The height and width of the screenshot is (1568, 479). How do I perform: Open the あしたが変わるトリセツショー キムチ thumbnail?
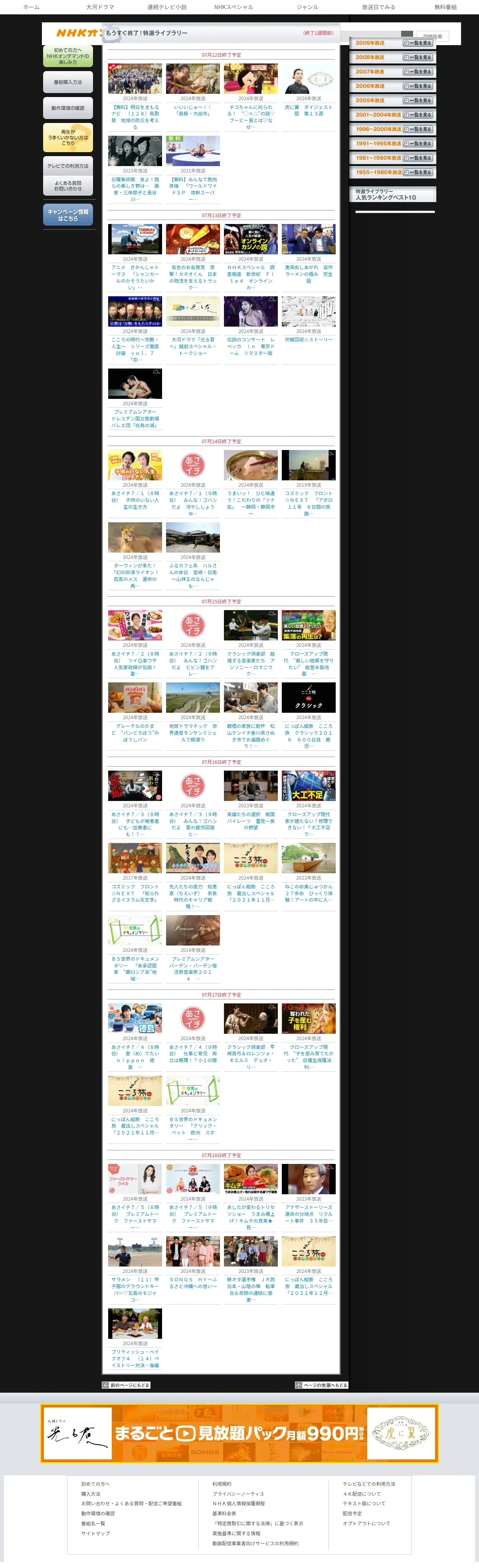251,1179
